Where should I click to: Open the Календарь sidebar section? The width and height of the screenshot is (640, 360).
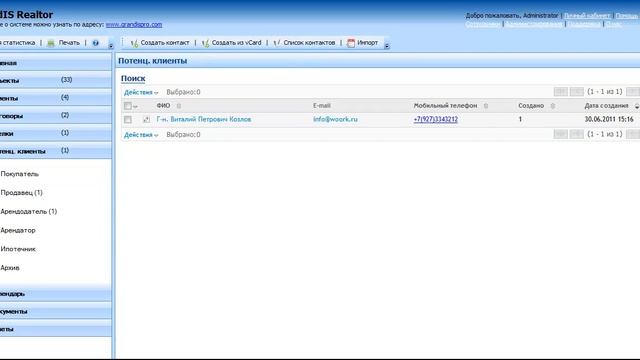(x=56, y=293)
